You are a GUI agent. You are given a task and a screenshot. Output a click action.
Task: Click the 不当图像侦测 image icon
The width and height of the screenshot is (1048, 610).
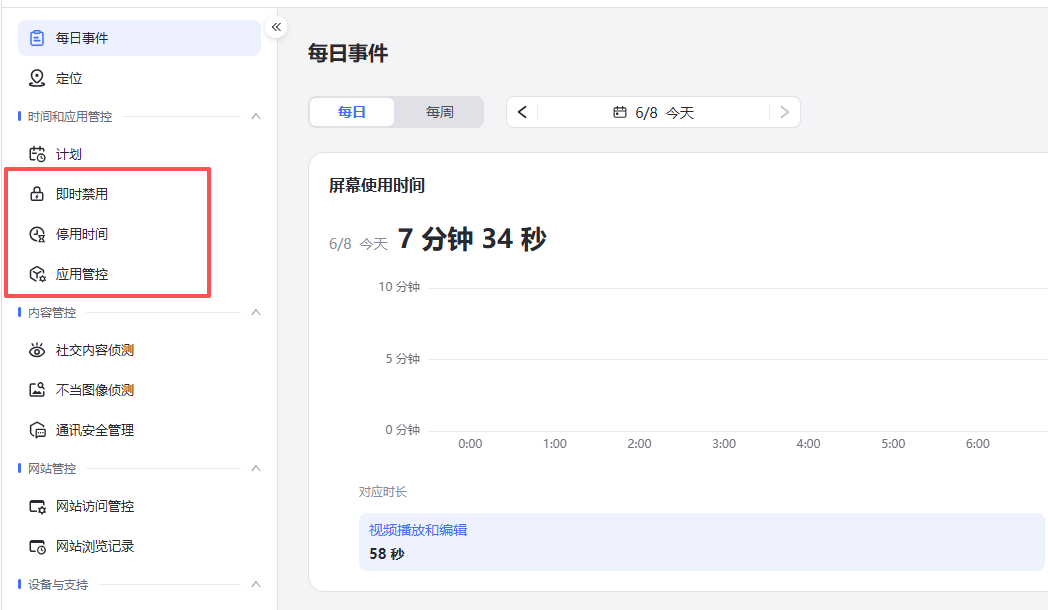click(x=37, y=390)
